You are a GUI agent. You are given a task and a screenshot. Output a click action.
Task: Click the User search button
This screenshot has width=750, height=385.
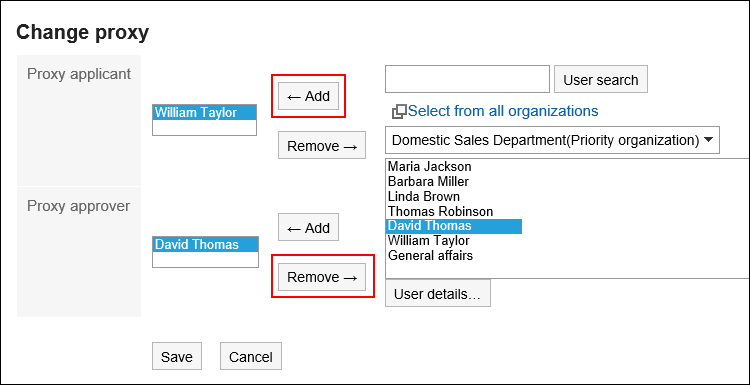(601, 79)
